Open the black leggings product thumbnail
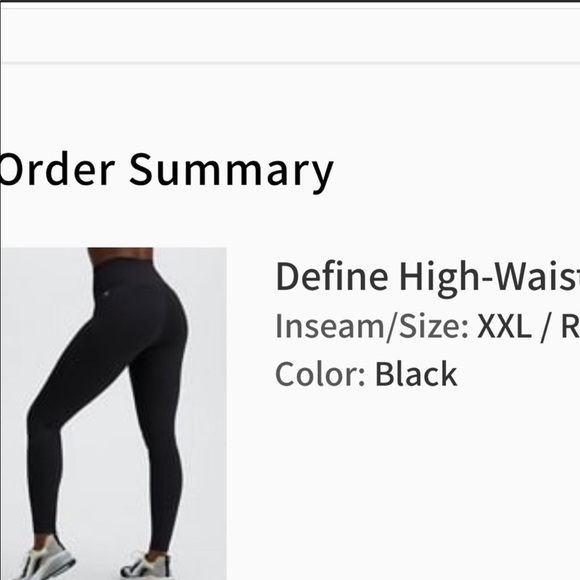This screenshot has height=580, width=580. (113, 414)
